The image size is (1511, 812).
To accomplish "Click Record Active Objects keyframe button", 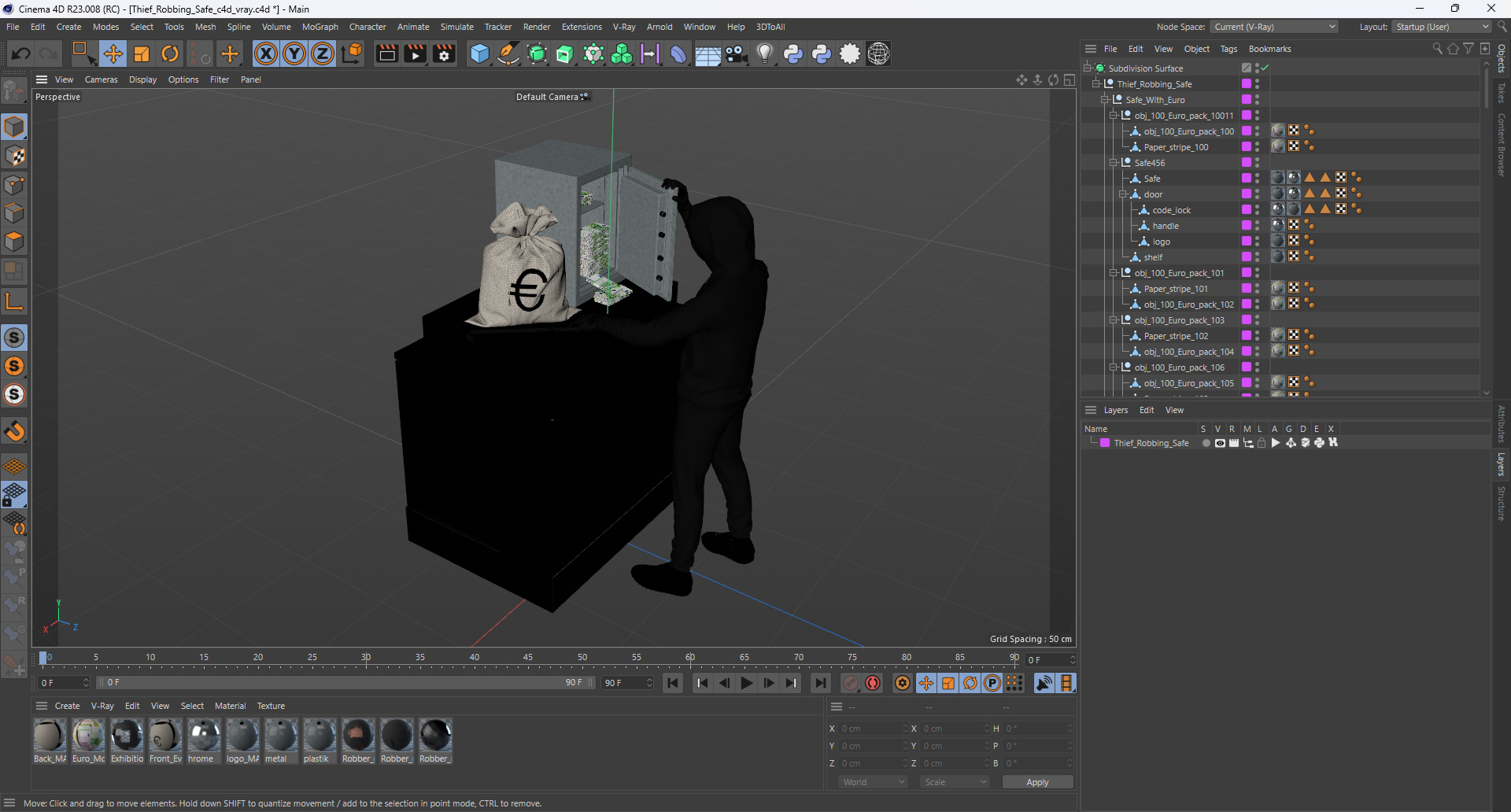I will tap(851, 683).
